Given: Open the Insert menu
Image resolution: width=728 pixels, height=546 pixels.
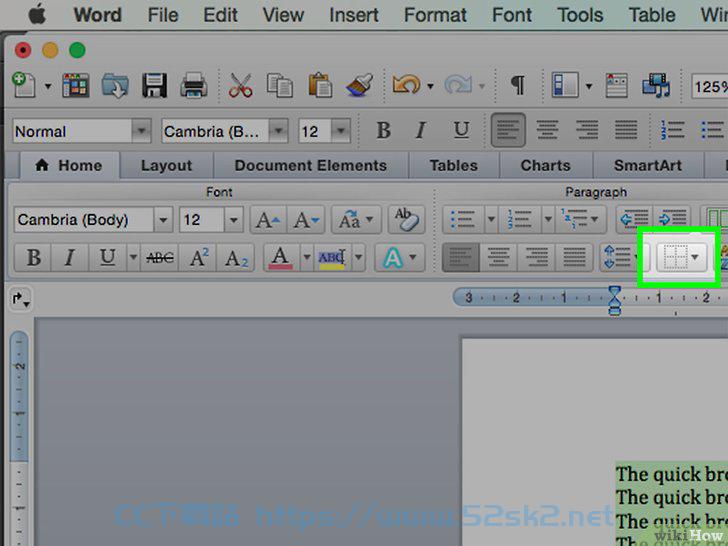Looking at the screenshot, I should click(354, 15).
